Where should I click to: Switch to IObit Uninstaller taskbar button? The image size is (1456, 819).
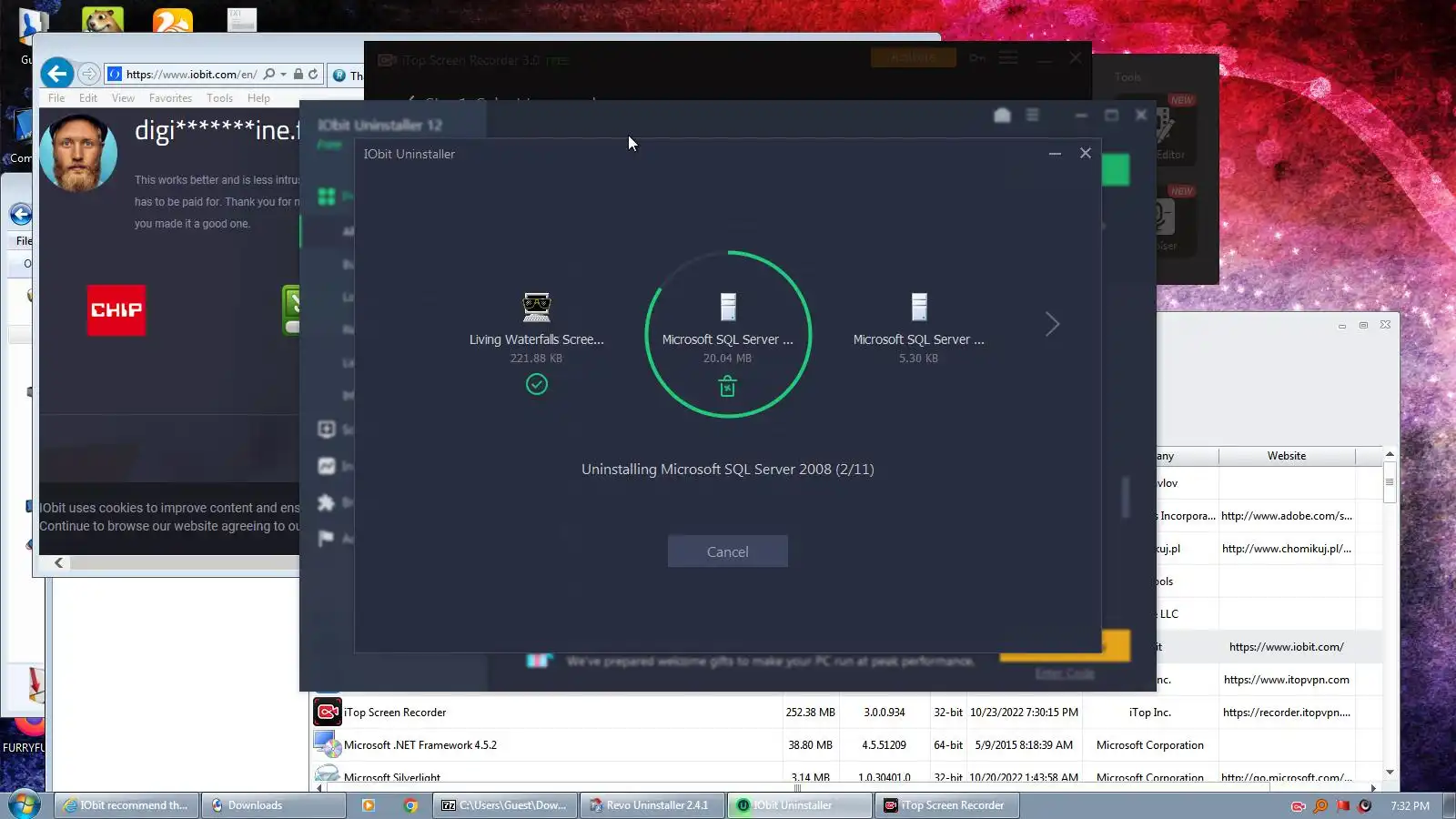coord(799,805)
